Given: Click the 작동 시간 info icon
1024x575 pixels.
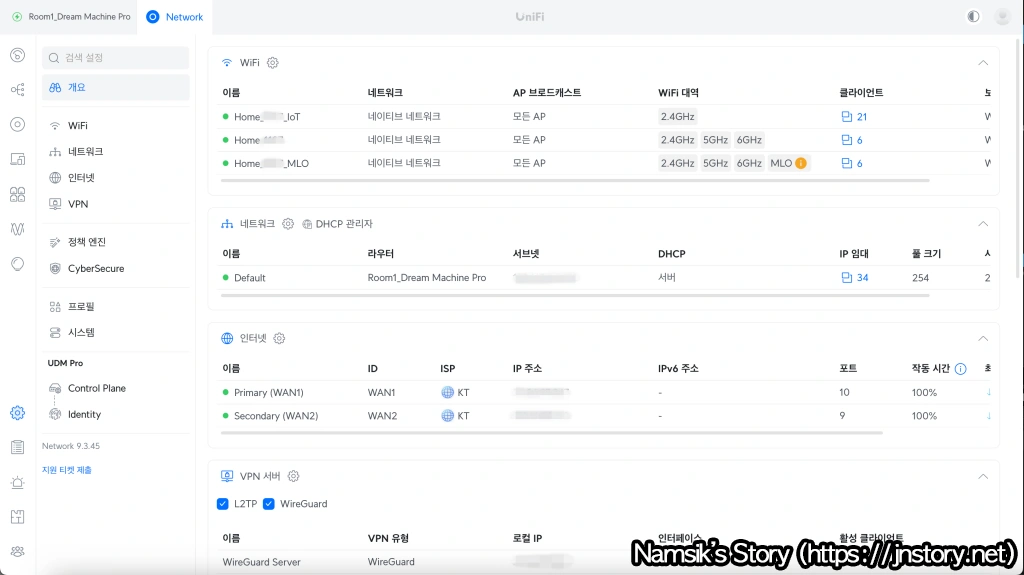Looking at the screenshot, I should [960, 369].
